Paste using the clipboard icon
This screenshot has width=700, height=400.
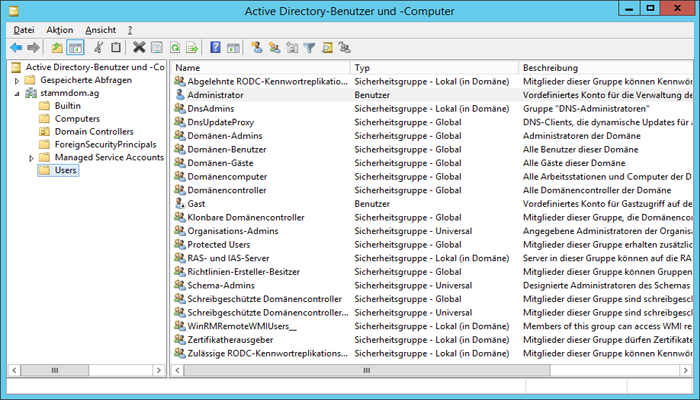pyautogui.click(x=116, y=47)
